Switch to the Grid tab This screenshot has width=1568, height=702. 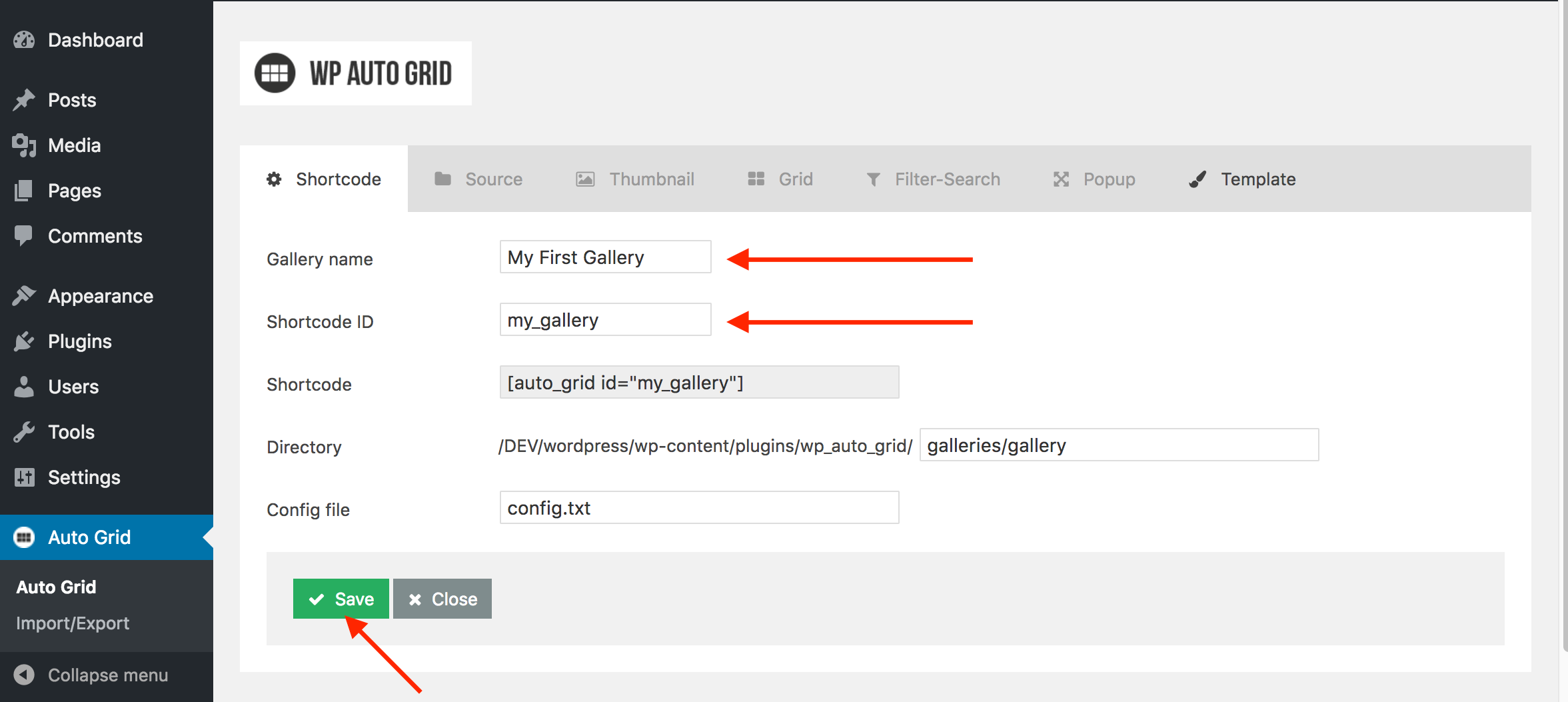[x=780, y=179]
